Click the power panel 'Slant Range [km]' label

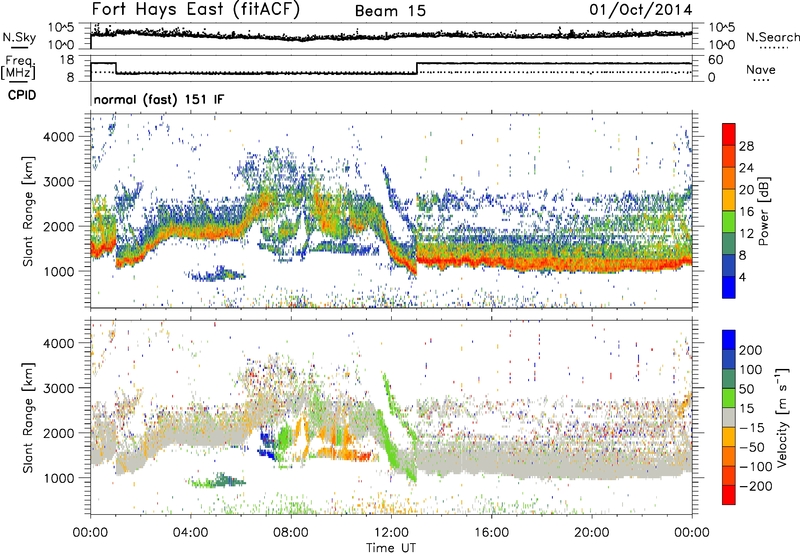(28, 211)
